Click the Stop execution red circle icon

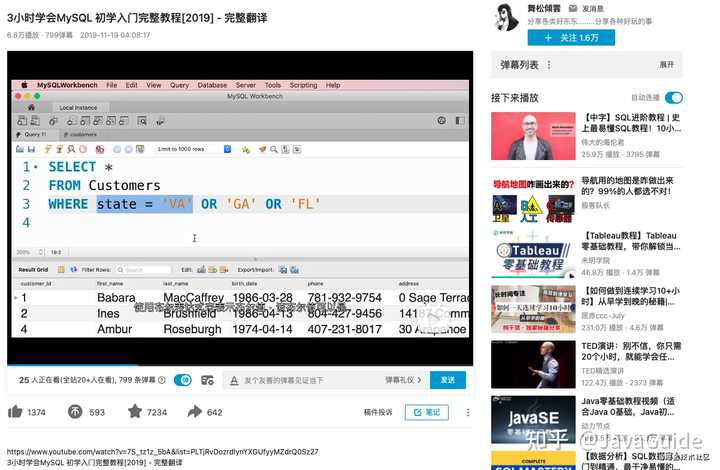83,149
